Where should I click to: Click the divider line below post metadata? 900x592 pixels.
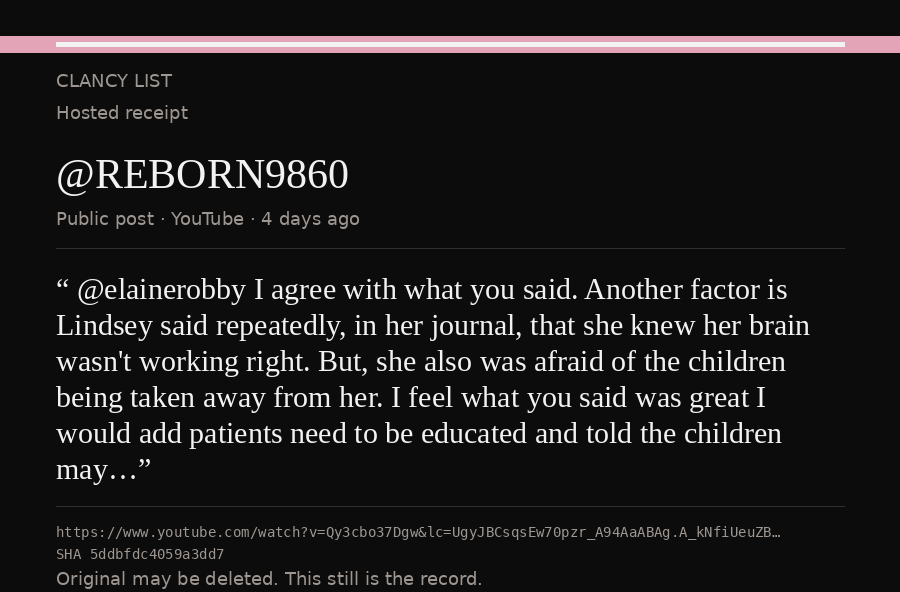(x=450, y=249)
